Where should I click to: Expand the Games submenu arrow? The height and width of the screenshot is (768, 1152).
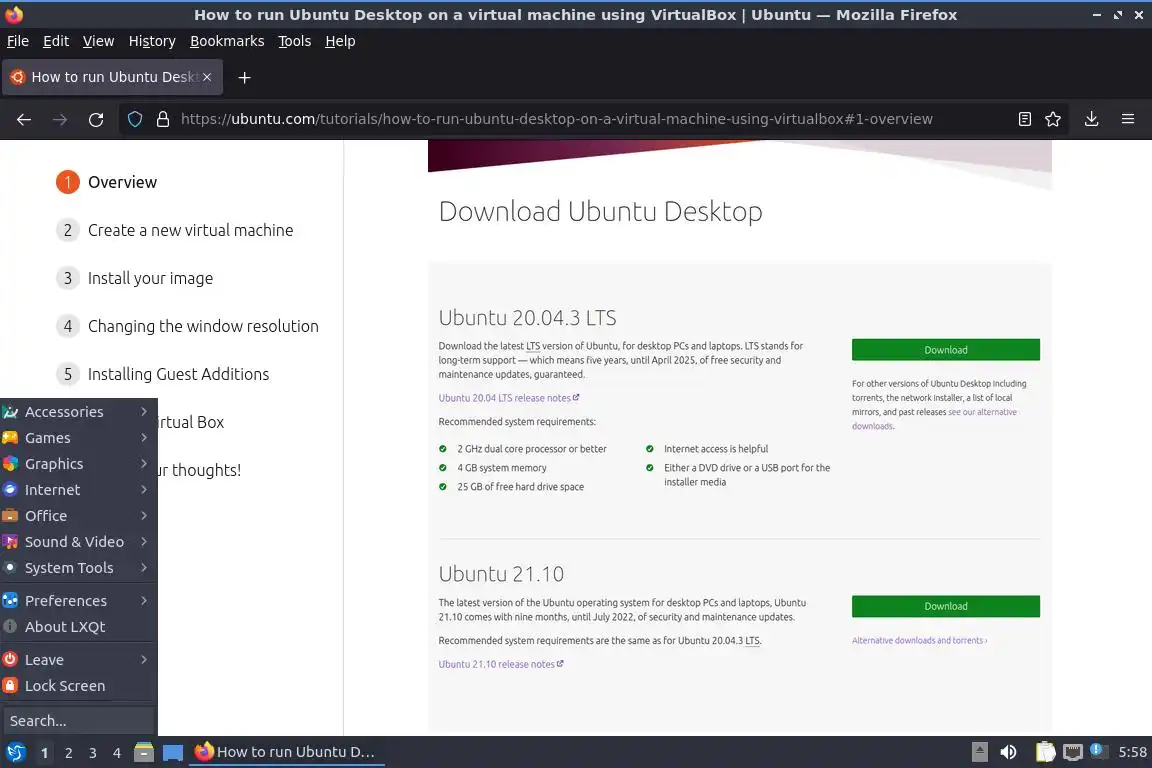[144, 438]
